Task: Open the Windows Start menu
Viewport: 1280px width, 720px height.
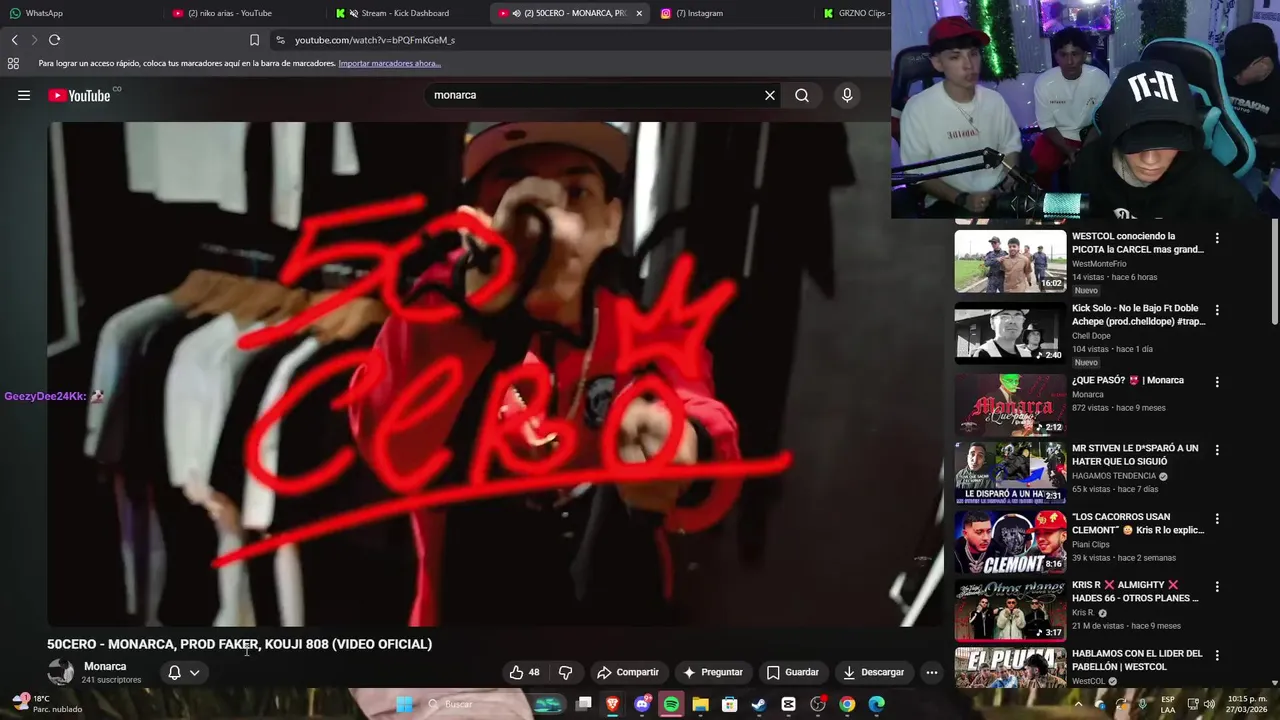Action: [x=404, y=704]
